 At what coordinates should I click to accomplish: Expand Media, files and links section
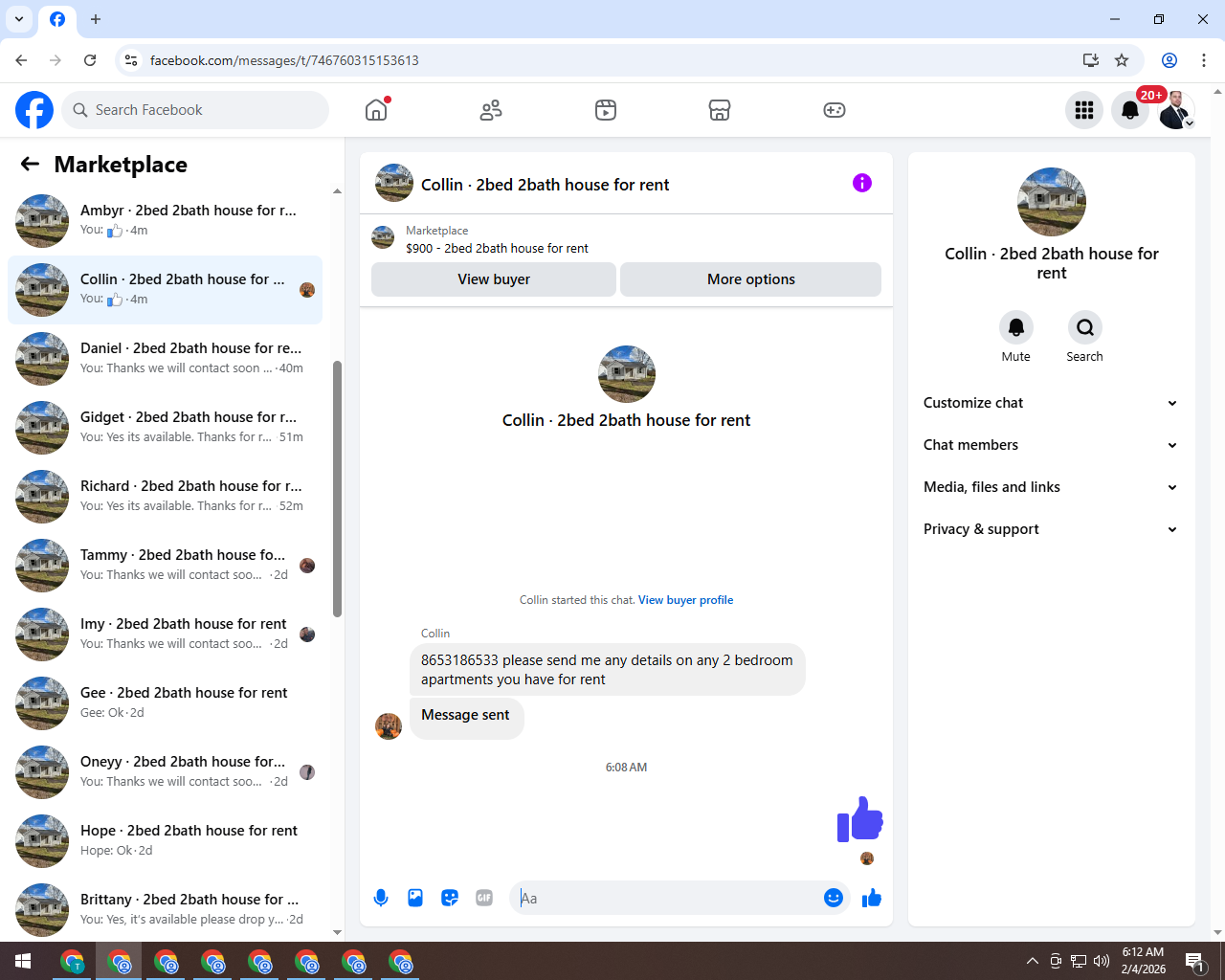coord(1051,487)
